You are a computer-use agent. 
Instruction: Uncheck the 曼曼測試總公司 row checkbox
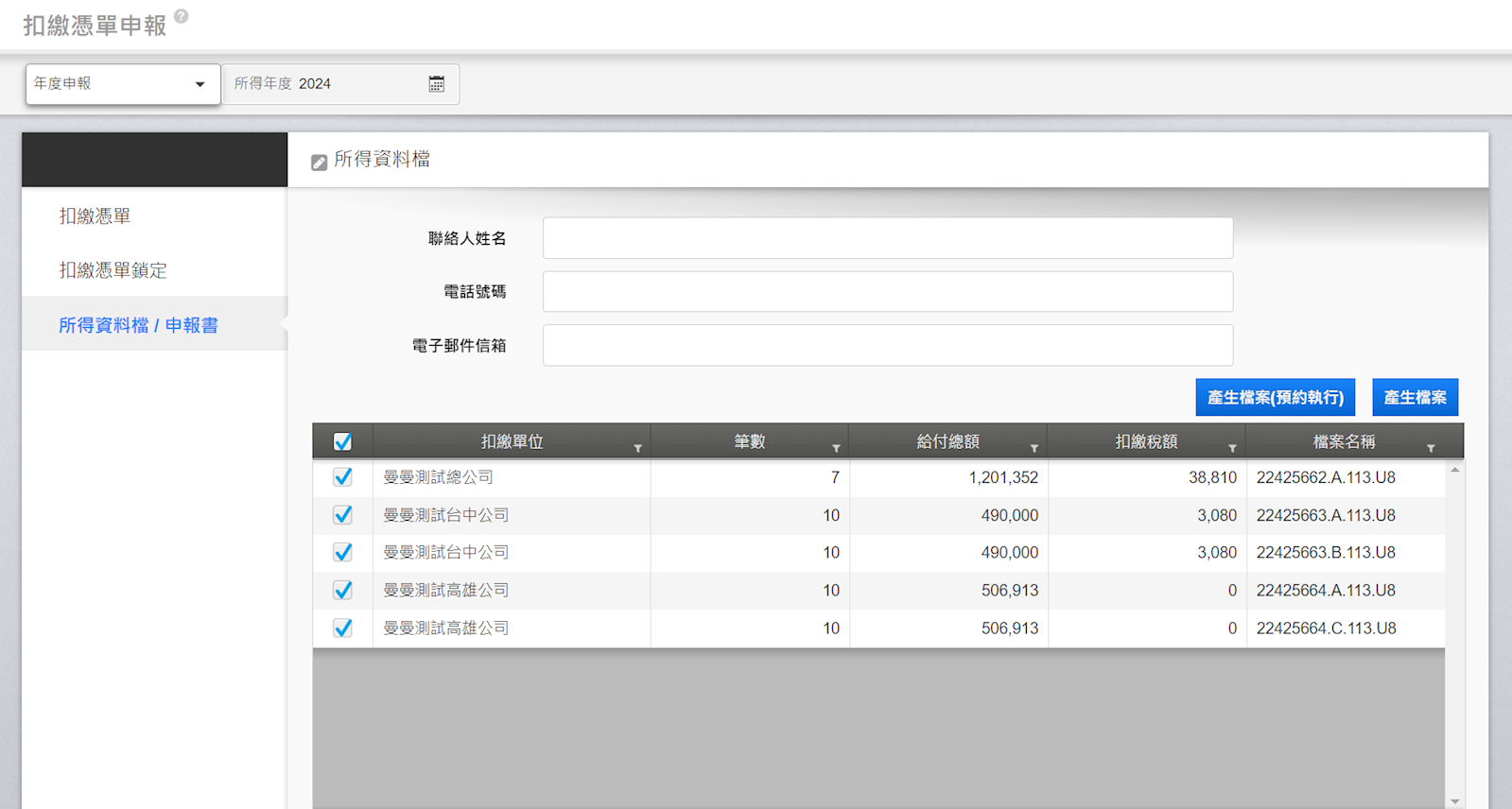point(342,477)
